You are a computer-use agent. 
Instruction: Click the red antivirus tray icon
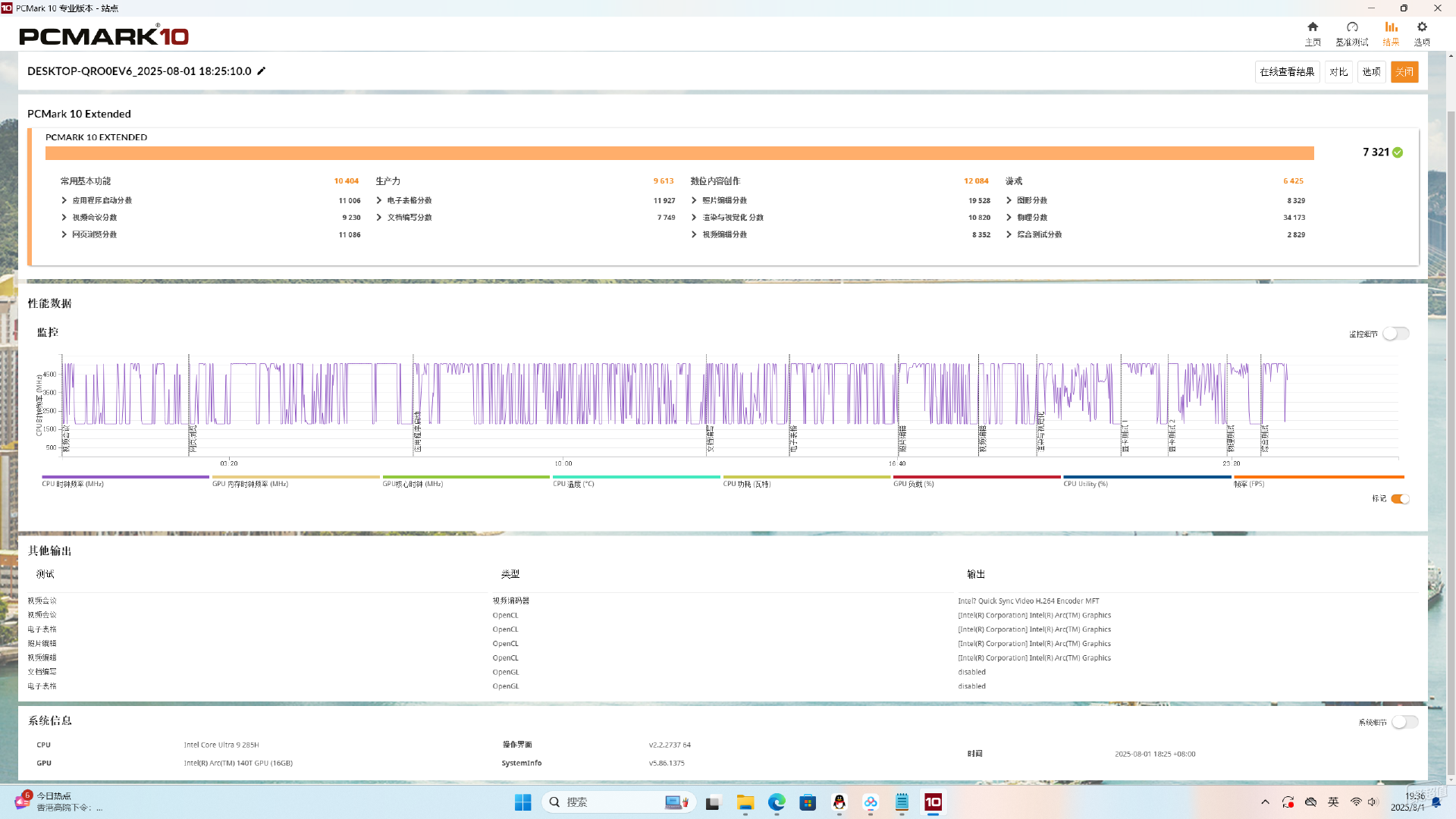1288,802
